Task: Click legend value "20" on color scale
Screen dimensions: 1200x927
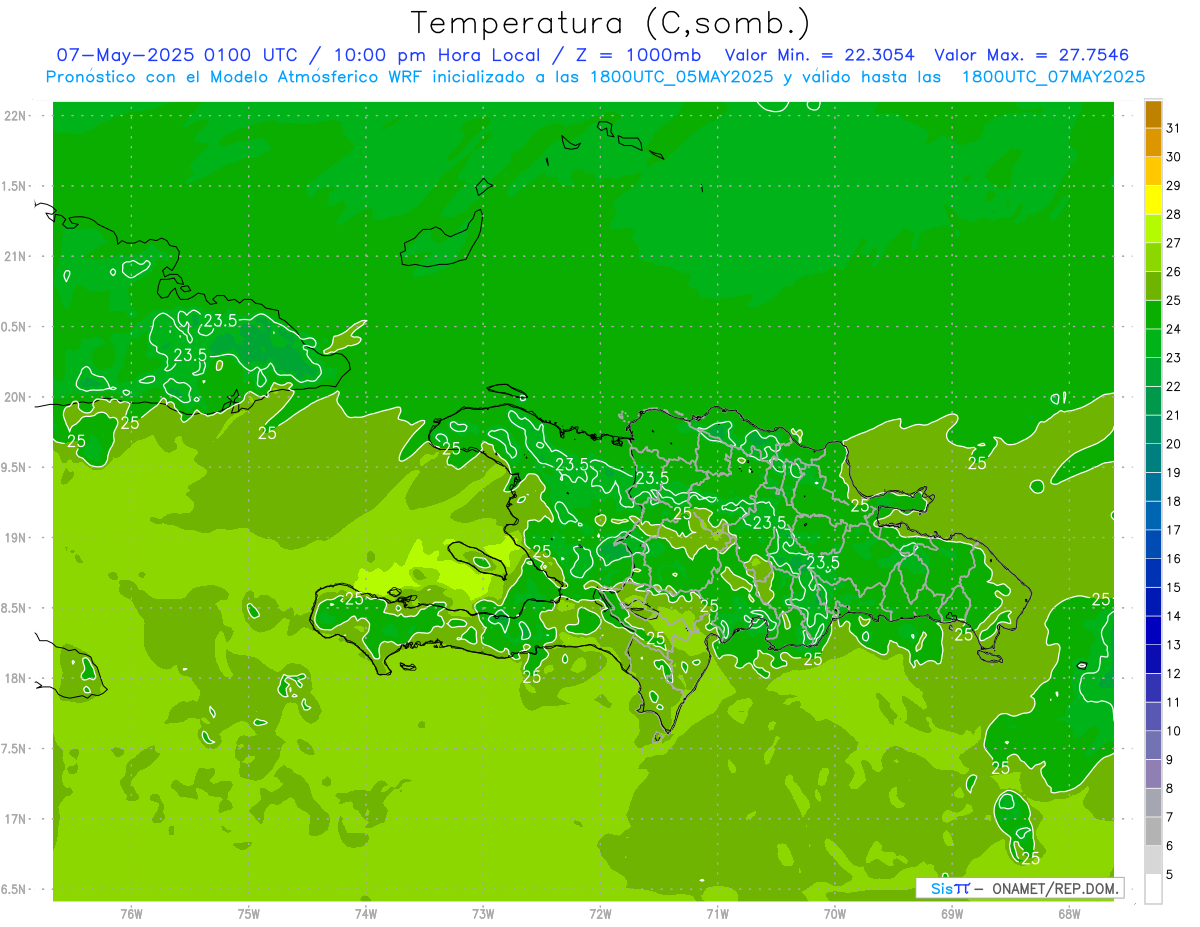Action: (1174, 444)
